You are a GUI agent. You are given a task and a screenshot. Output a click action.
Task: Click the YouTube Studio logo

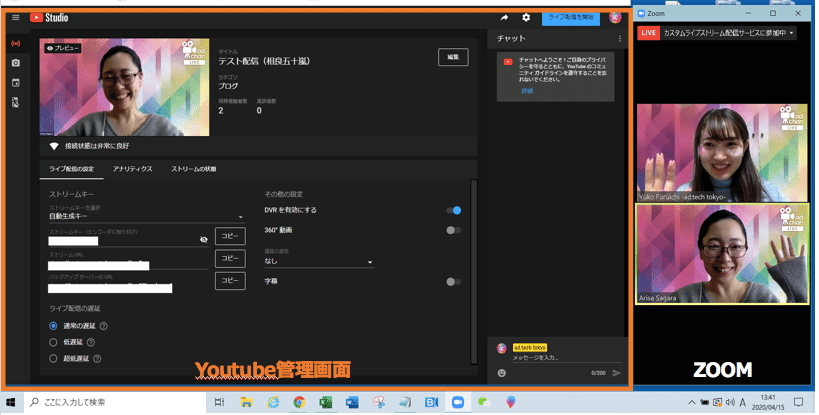click(49, 18)
